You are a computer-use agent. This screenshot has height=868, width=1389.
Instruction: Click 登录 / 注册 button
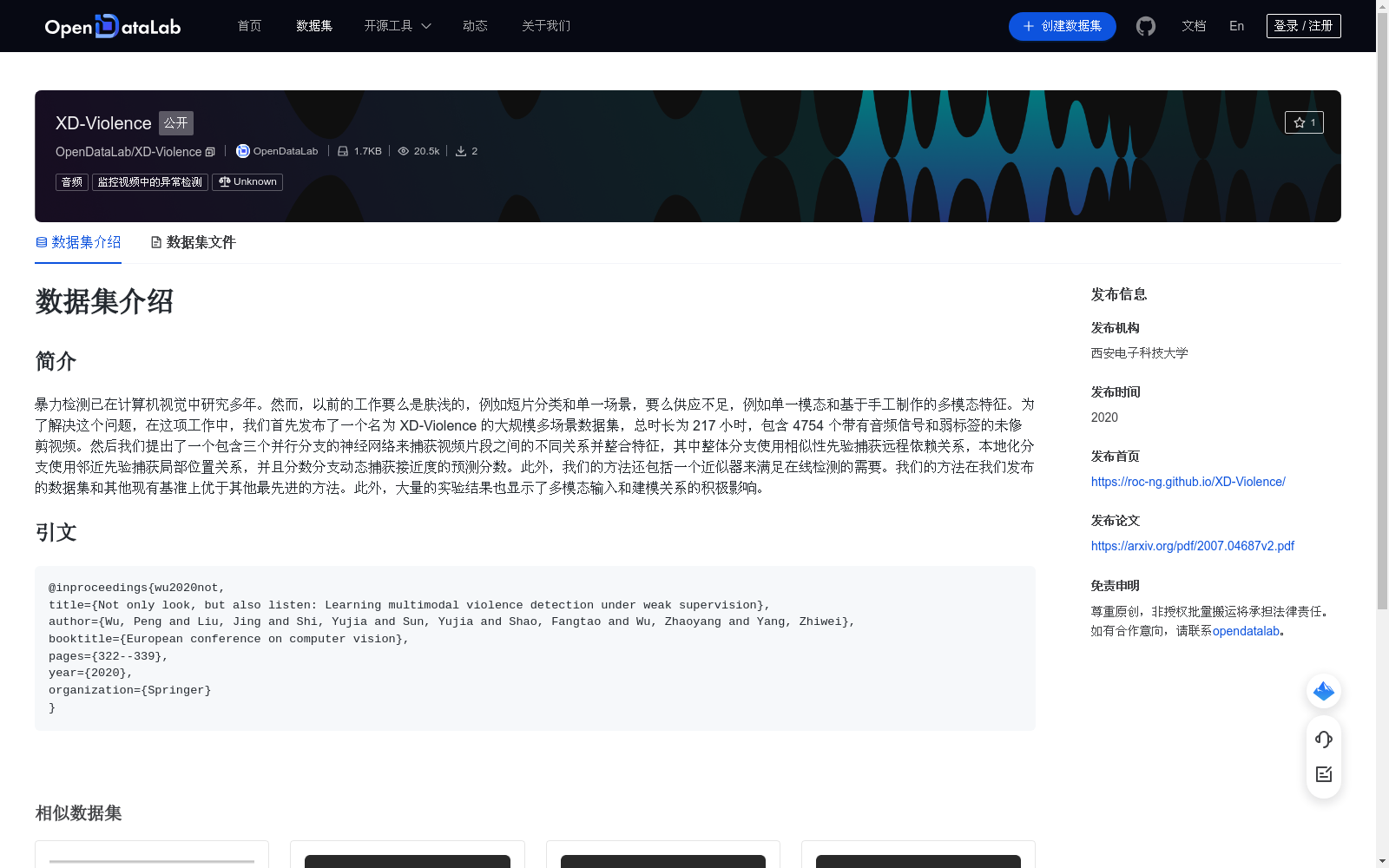click(1304, 26)
